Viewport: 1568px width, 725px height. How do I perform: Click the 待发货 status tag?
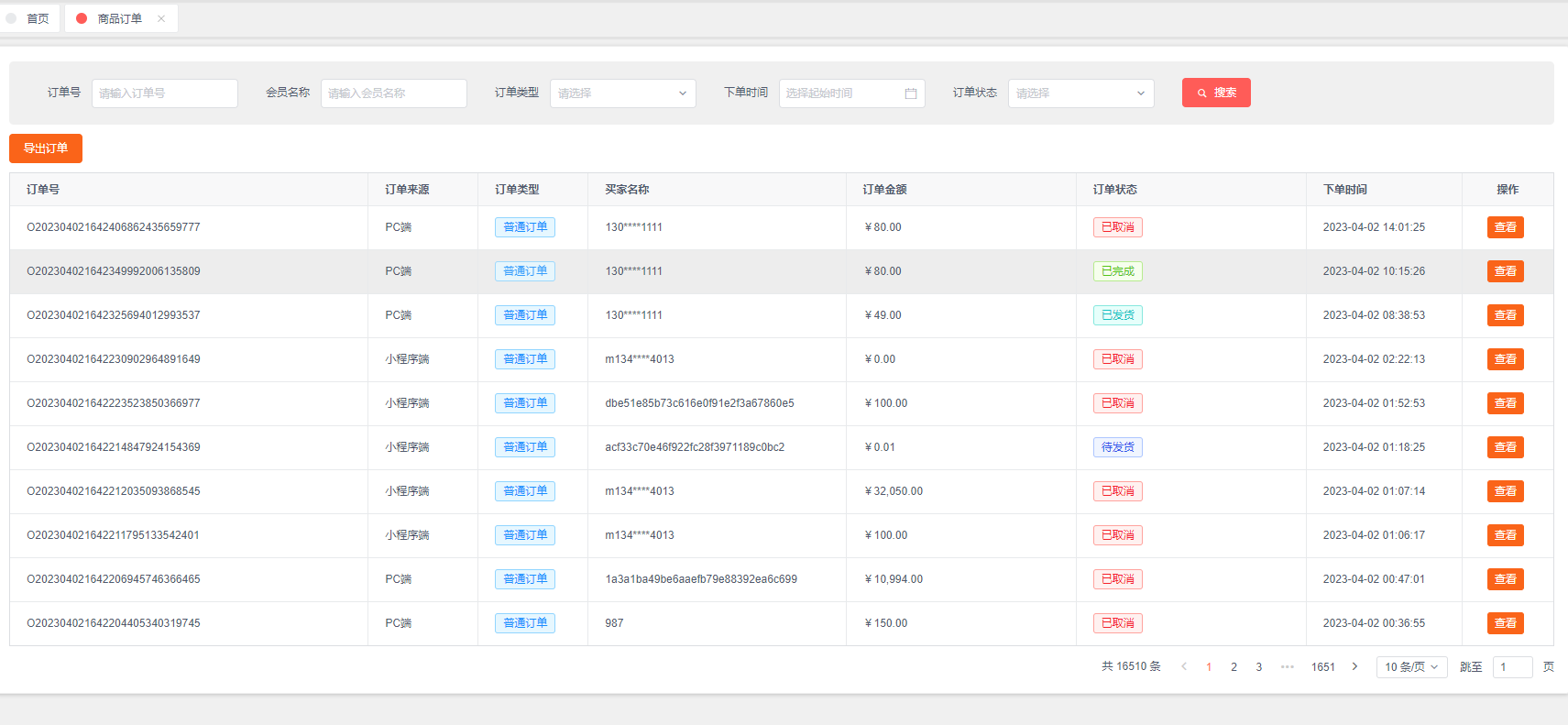tap(1118, 447)
